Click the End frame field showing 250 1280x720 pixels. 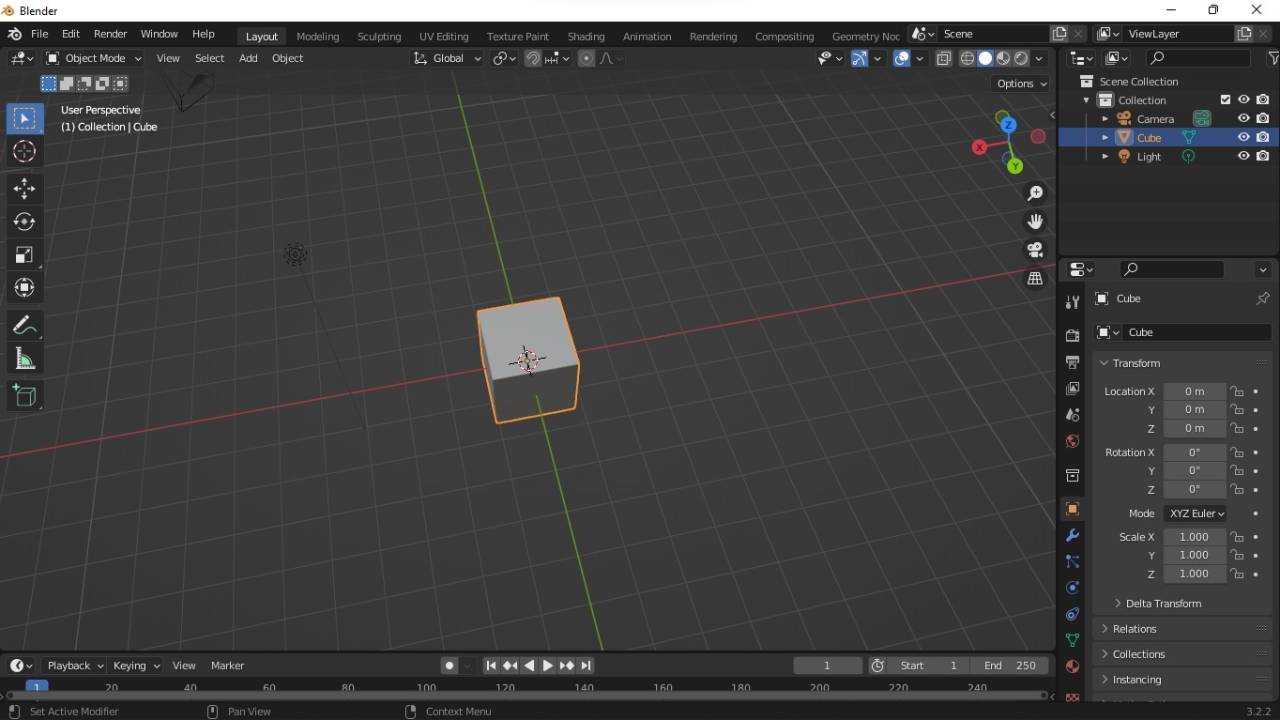click(1008, 665)
